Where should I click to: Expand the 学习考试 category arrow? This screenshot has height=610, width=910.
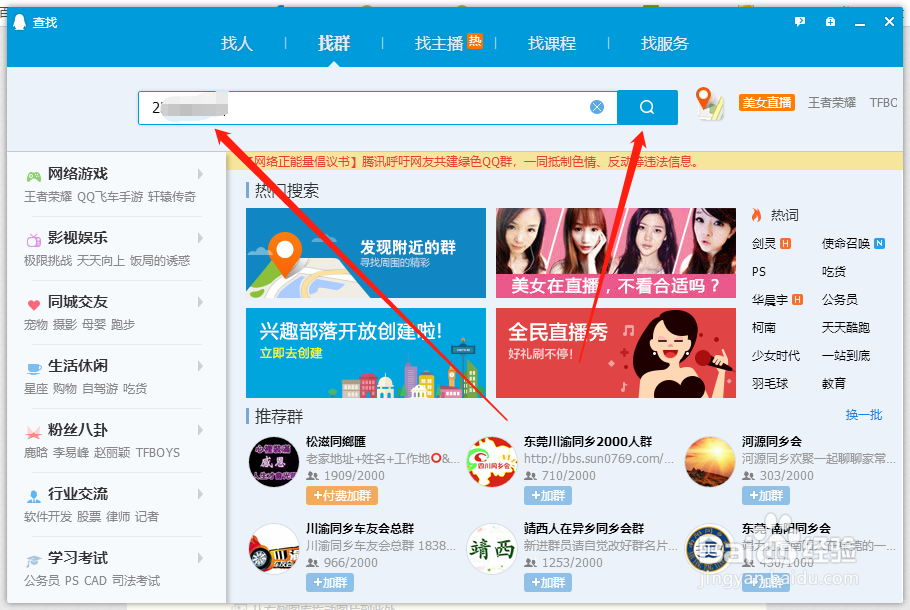click(200, 558)
